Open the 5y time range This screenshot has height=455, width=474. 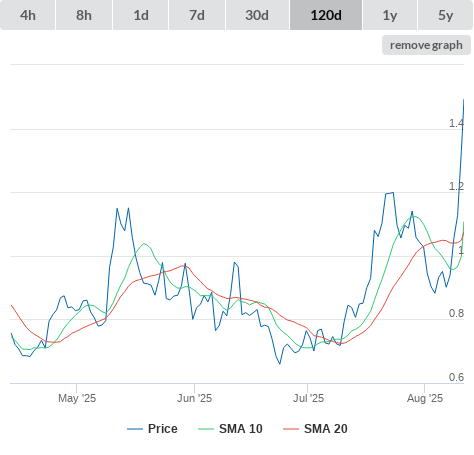445,15
